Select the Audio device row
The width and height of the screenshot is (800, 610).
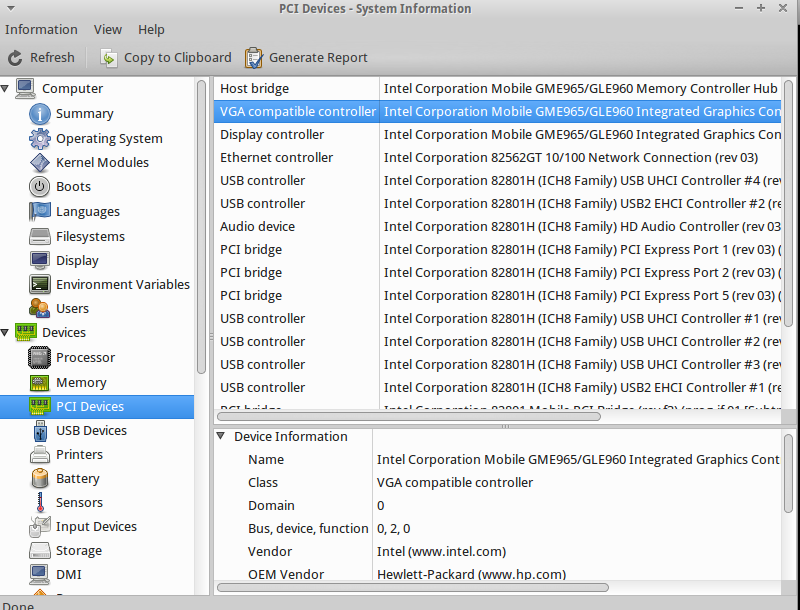[257, 227]
